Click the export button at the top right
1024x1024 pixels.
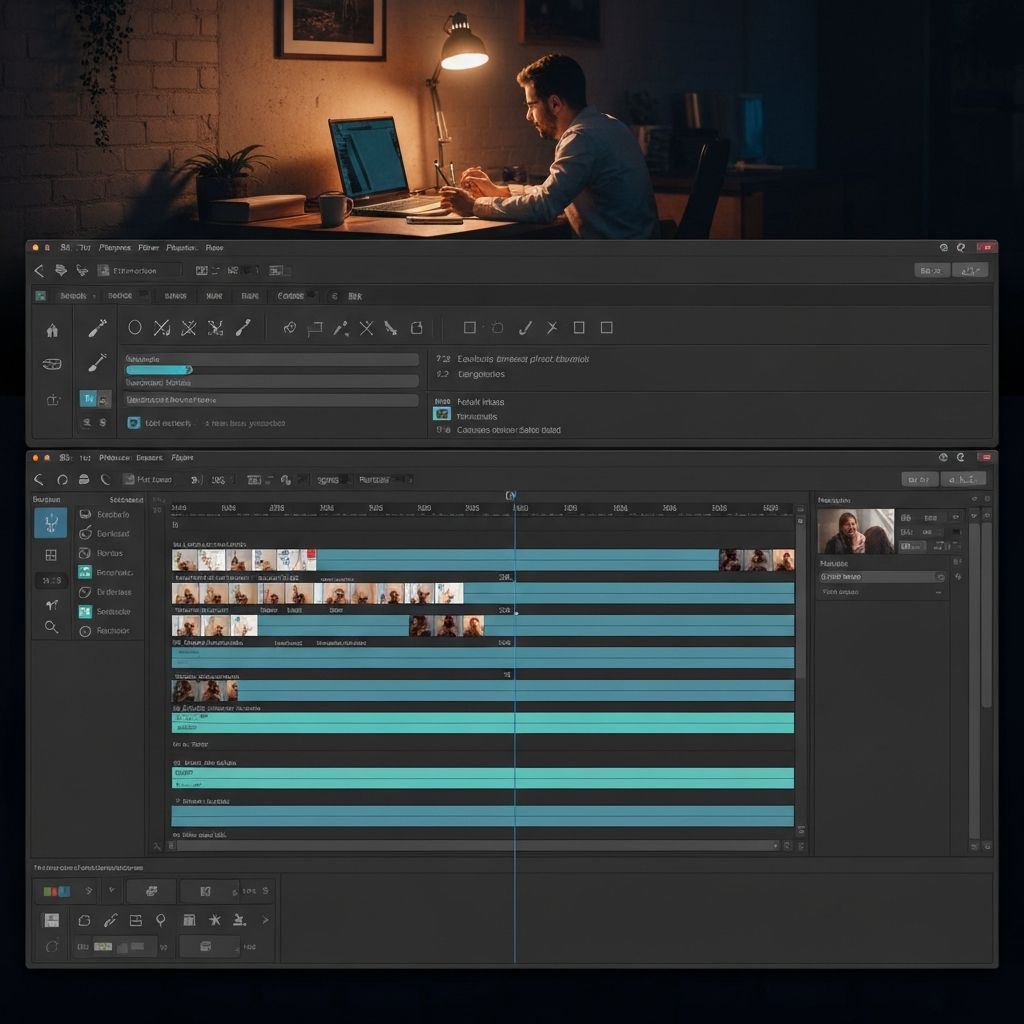tap(967, 269)
